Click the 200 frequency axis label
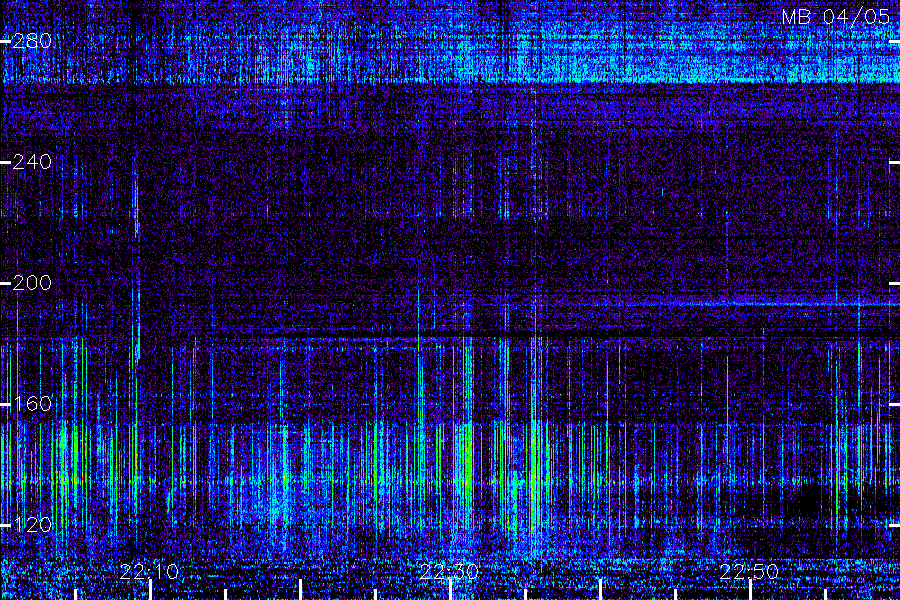Viewport: 900px width, 600px height. point(32,283)
